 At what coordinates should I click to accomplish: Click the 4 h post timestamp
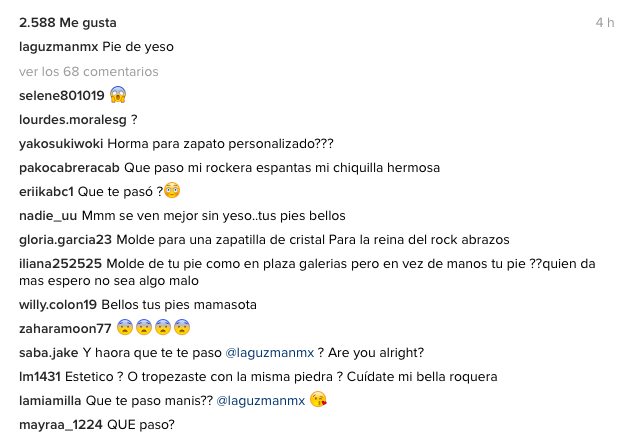(x=605, y=23)
